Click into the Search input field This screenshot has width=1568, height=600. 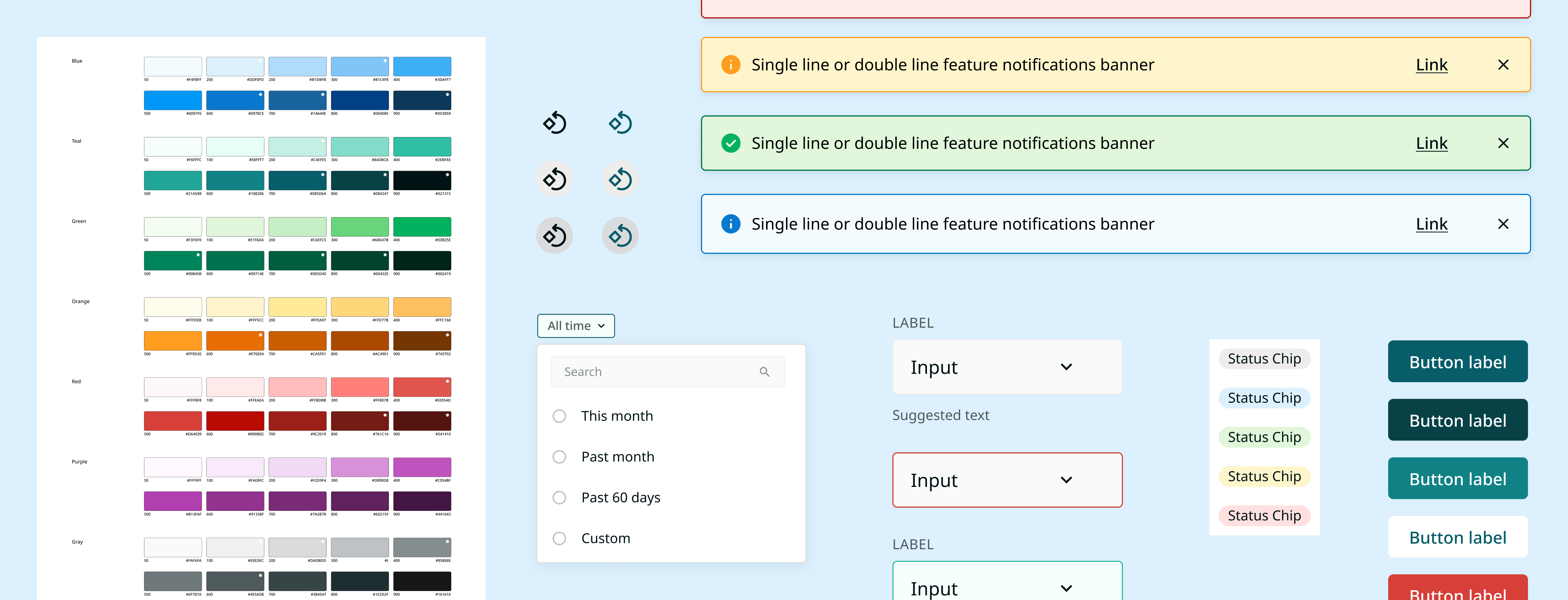[668, 372]
